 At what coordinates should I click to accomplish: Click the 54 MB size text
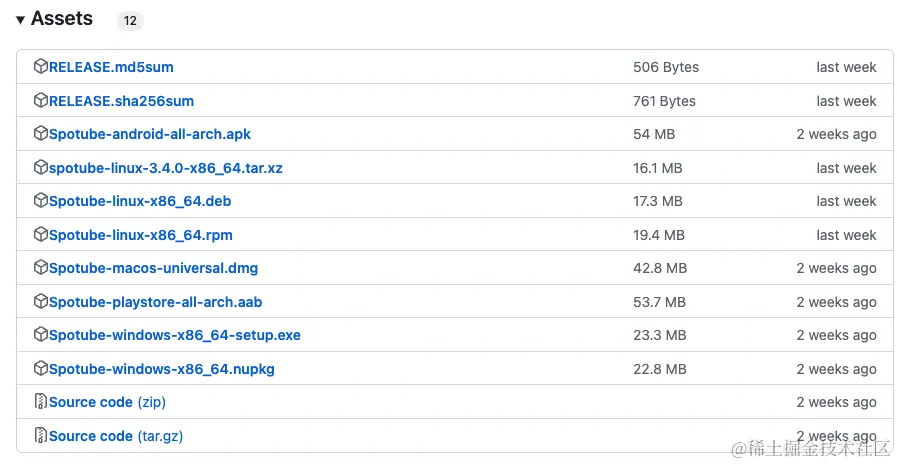point(654,134)
